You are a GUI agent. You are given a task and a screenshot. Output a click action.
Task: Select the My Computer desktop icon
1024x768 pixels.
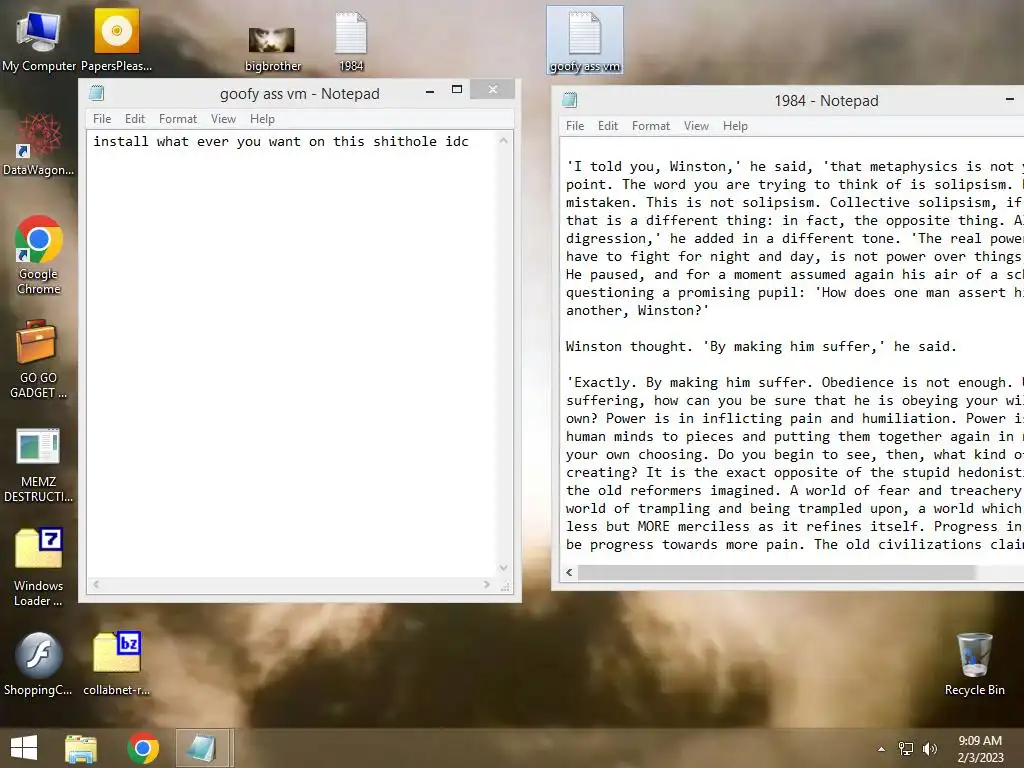point(39,40)
